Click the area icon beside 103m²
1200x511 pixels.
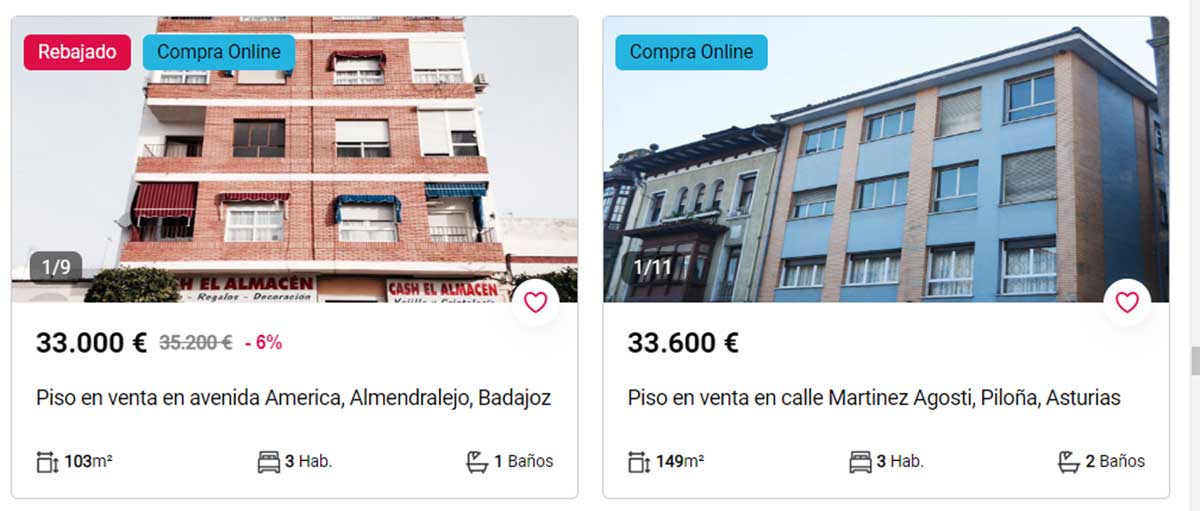(48, 462)
